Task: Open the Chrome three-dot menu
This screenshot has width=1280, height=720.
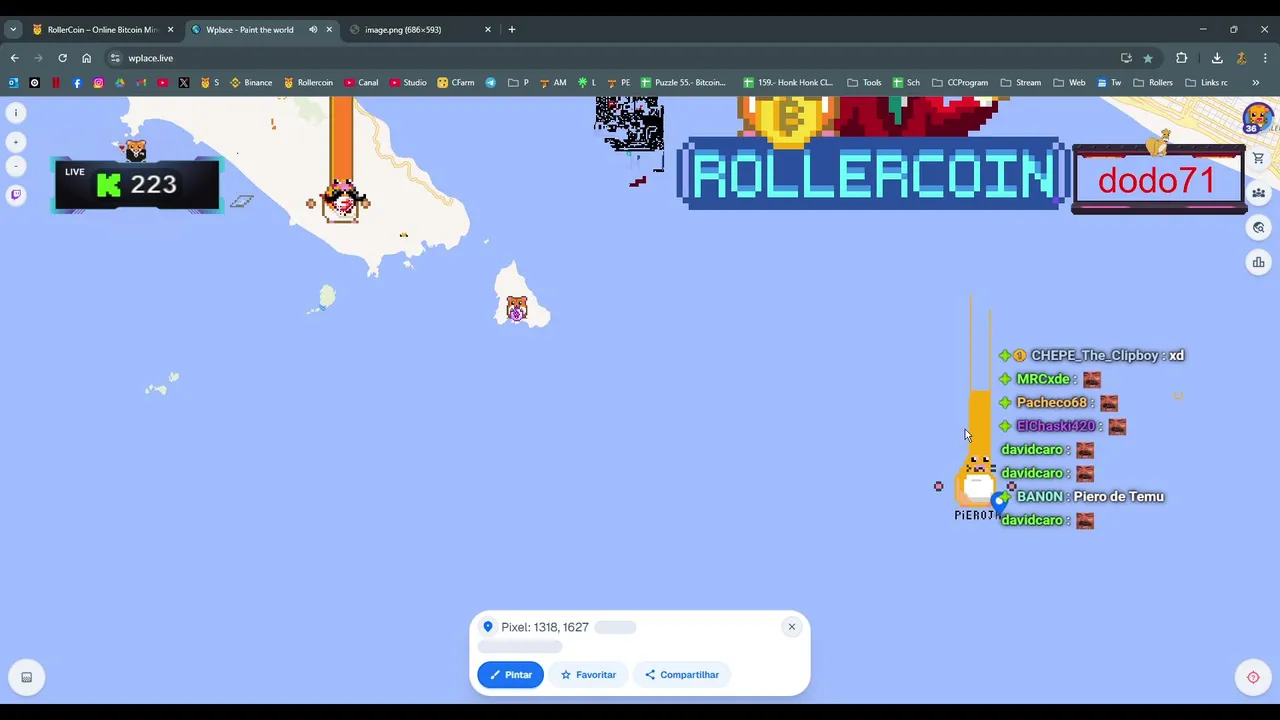Action: (x=1265, y=58)
